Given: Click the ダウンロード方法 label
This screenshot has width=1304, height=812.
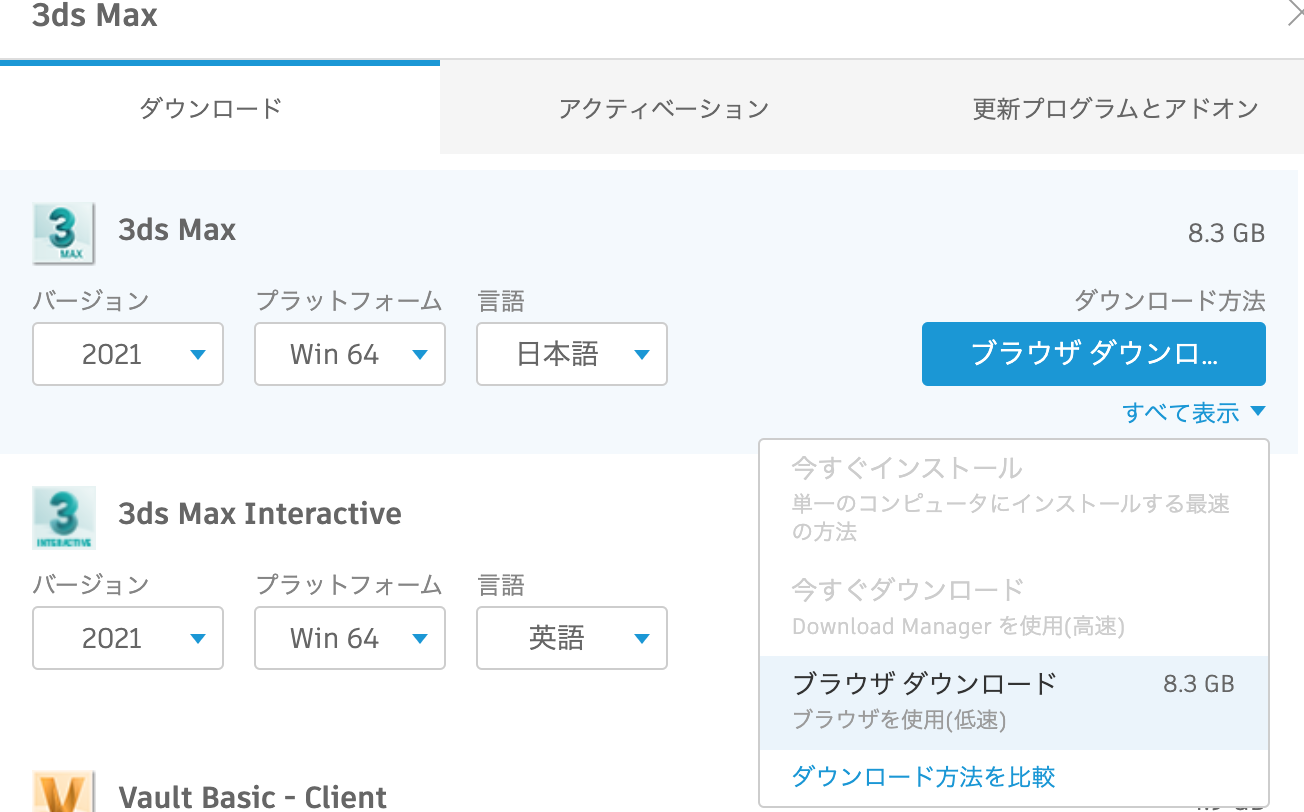Looking at the screenshot, I should pyautogui.click(x=1170, y=300).
